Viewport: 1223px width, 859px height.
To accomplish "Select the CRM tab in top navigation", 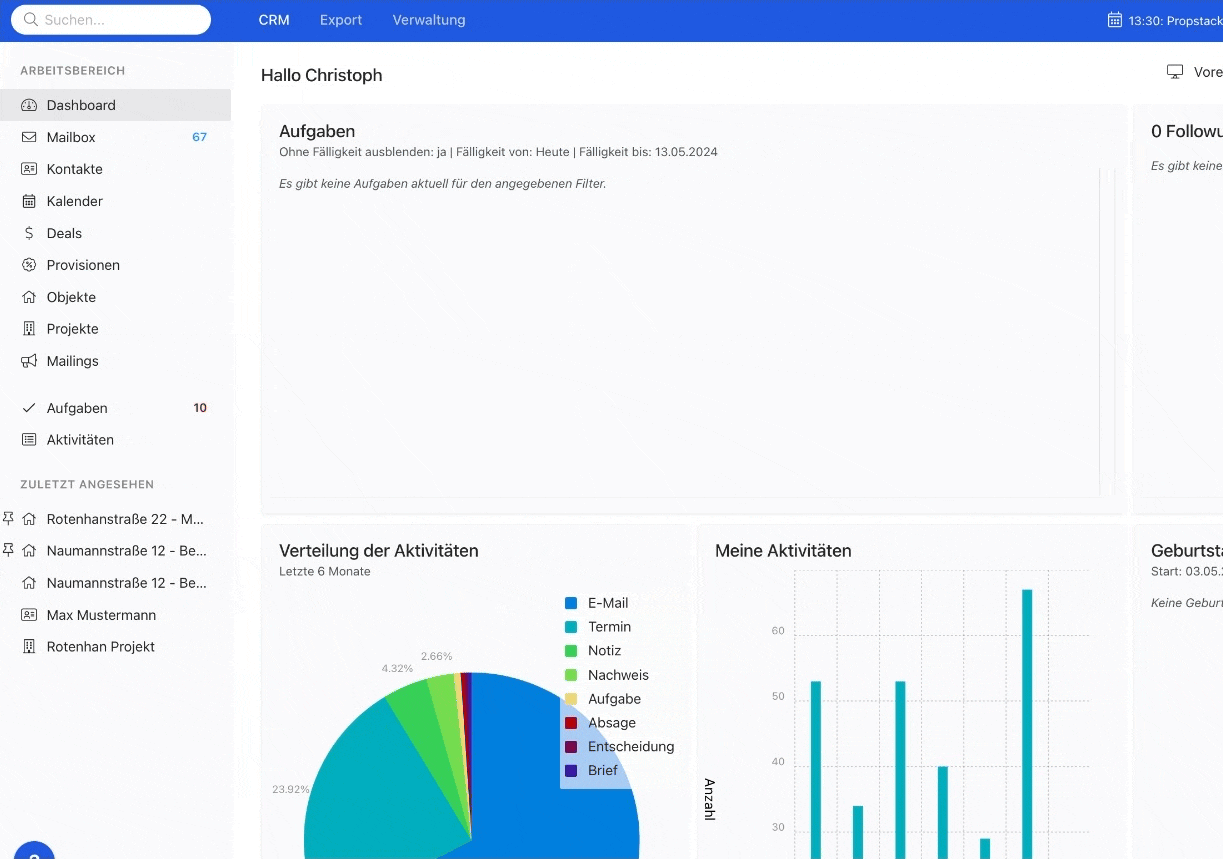I will click(274, 20).
